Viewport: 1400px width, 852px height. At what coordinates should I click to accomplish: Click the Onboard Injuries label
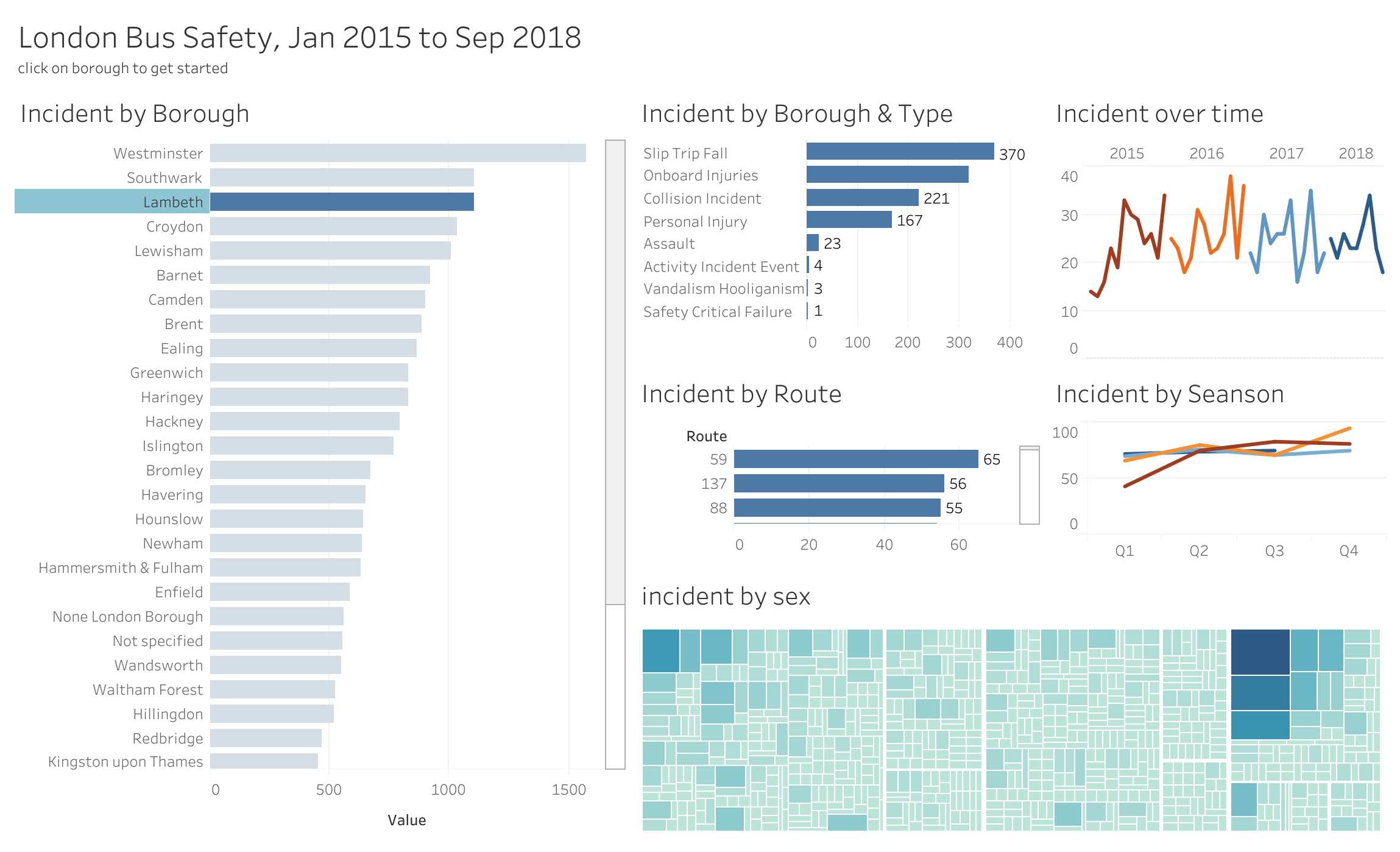pyautogui.click(x=701, y=176)
